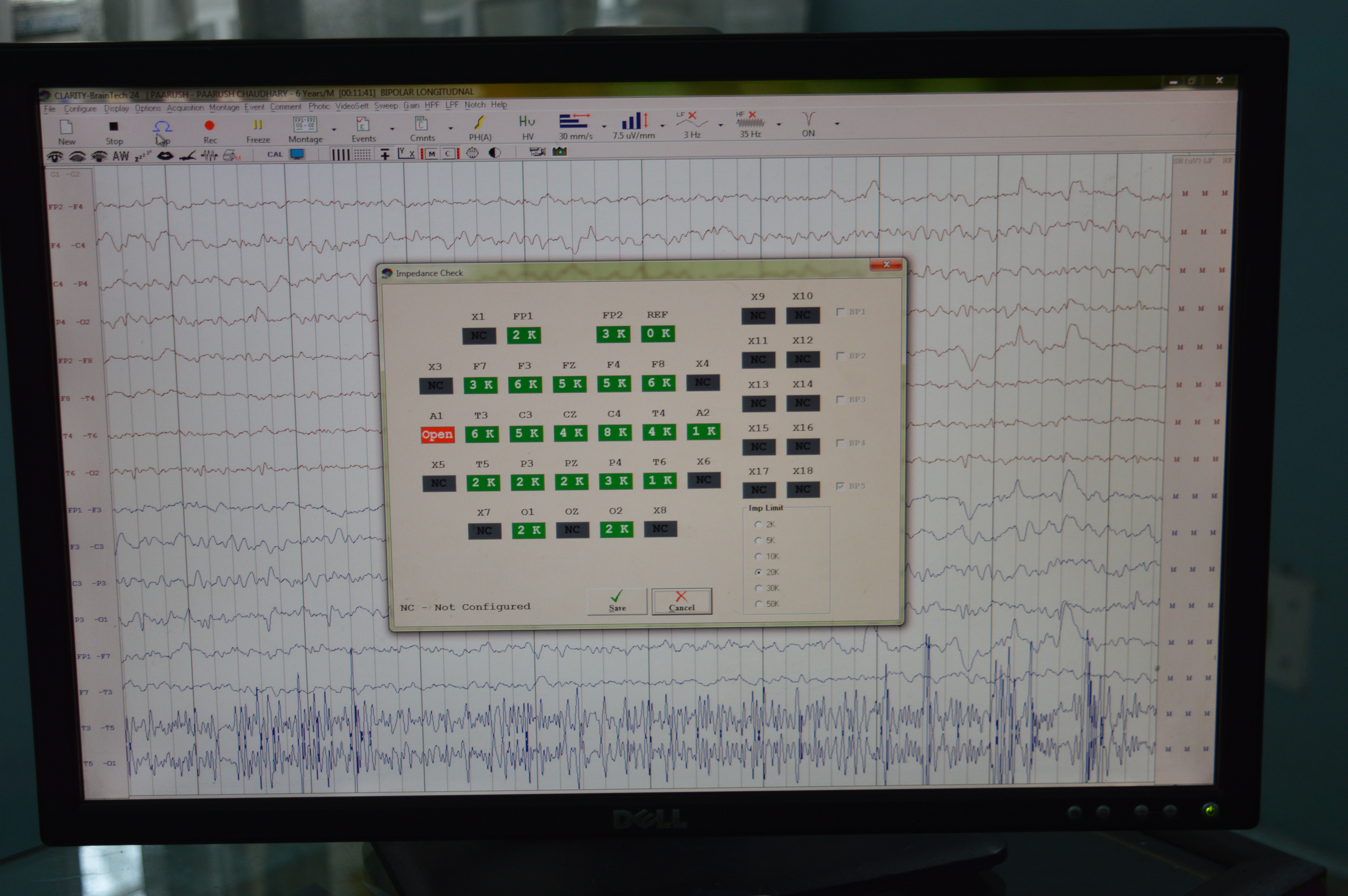
Task: Select the 20K impedance limit
Action: pos(758,572)
